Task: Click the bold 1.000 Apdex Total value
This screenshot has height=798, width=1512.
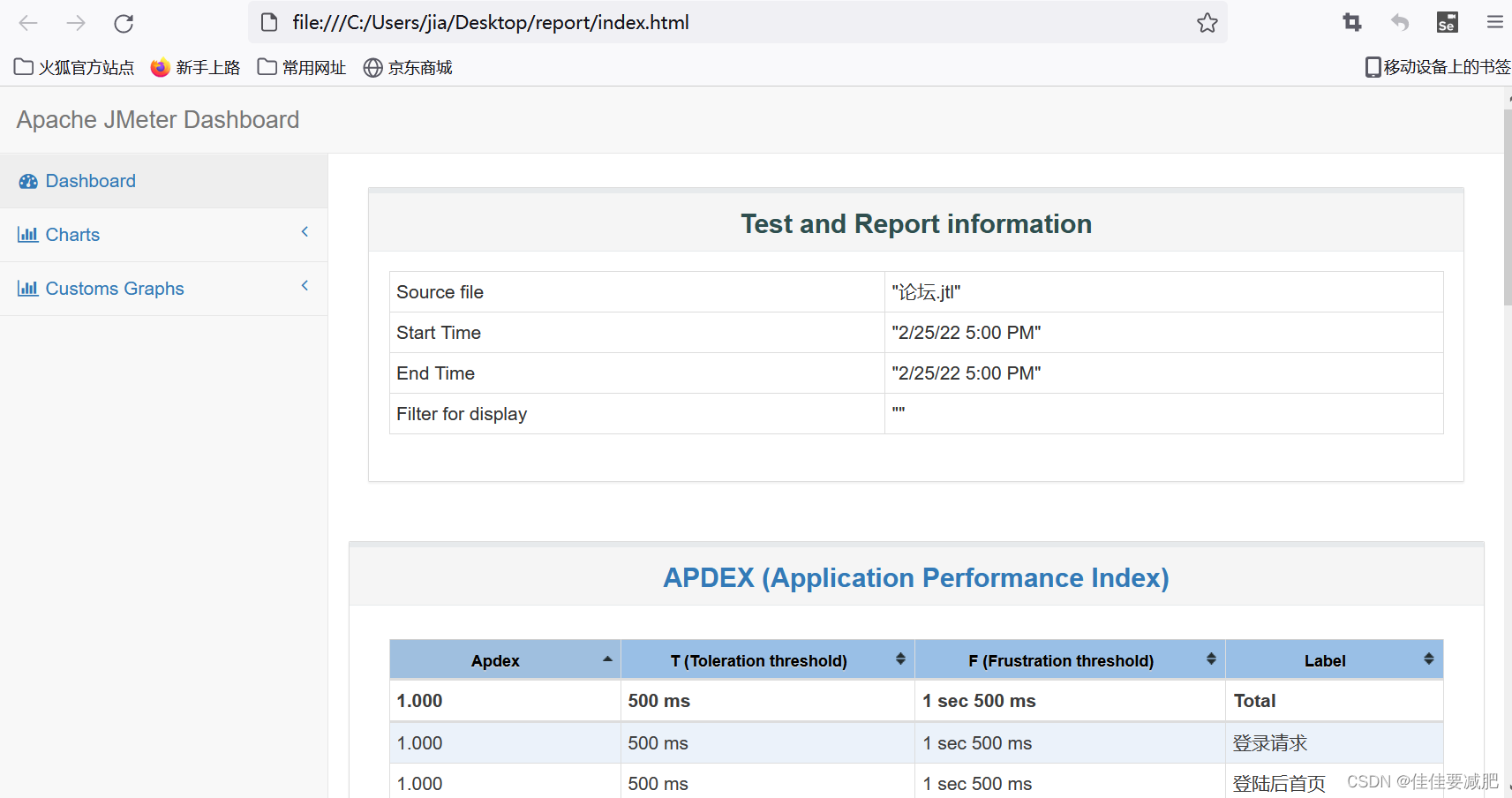Action: point(419,701)
